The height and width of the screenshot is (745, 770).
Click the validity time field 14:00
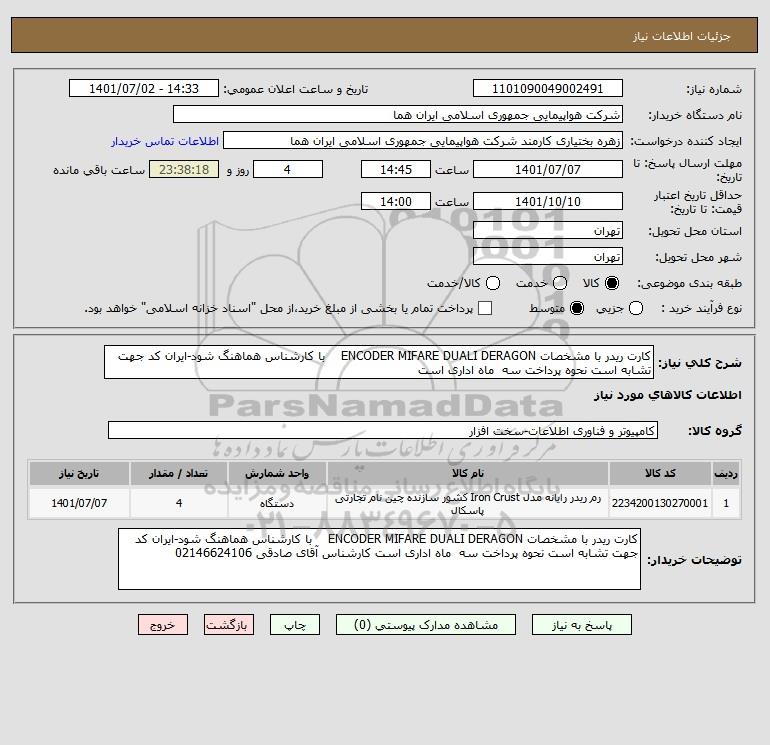coord(396,201)
